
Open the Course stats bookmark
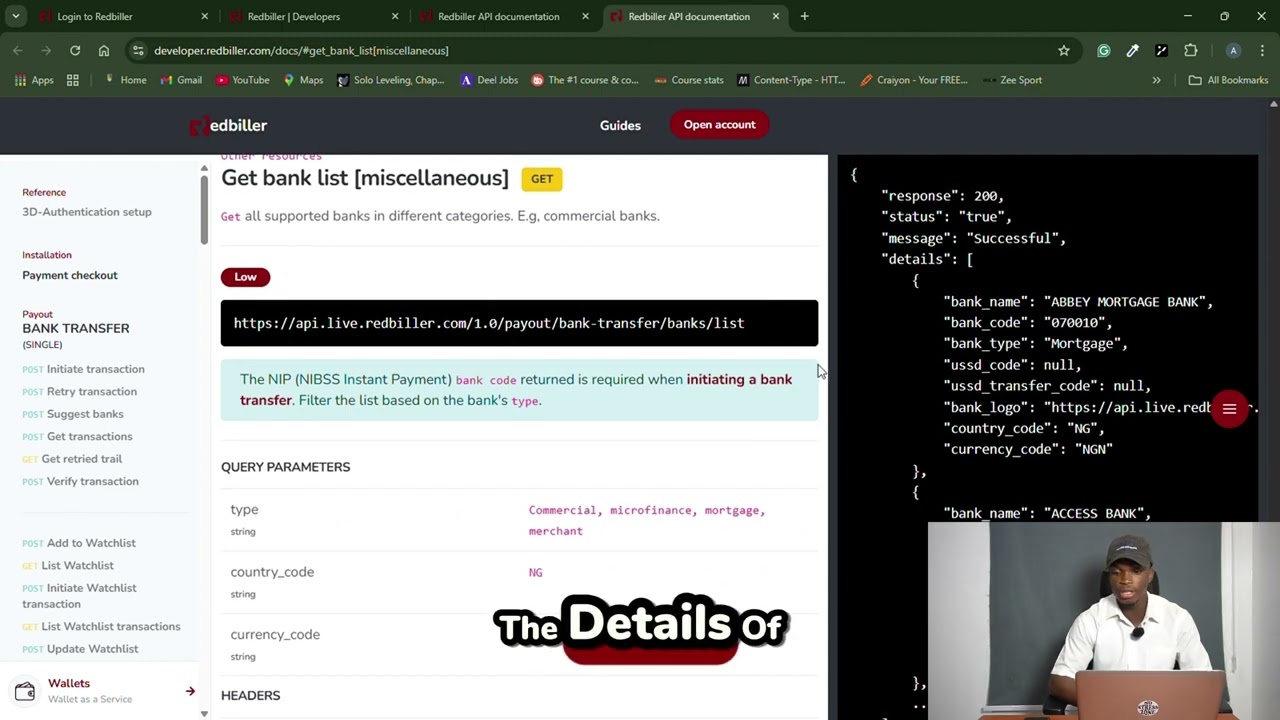(689, 80)
